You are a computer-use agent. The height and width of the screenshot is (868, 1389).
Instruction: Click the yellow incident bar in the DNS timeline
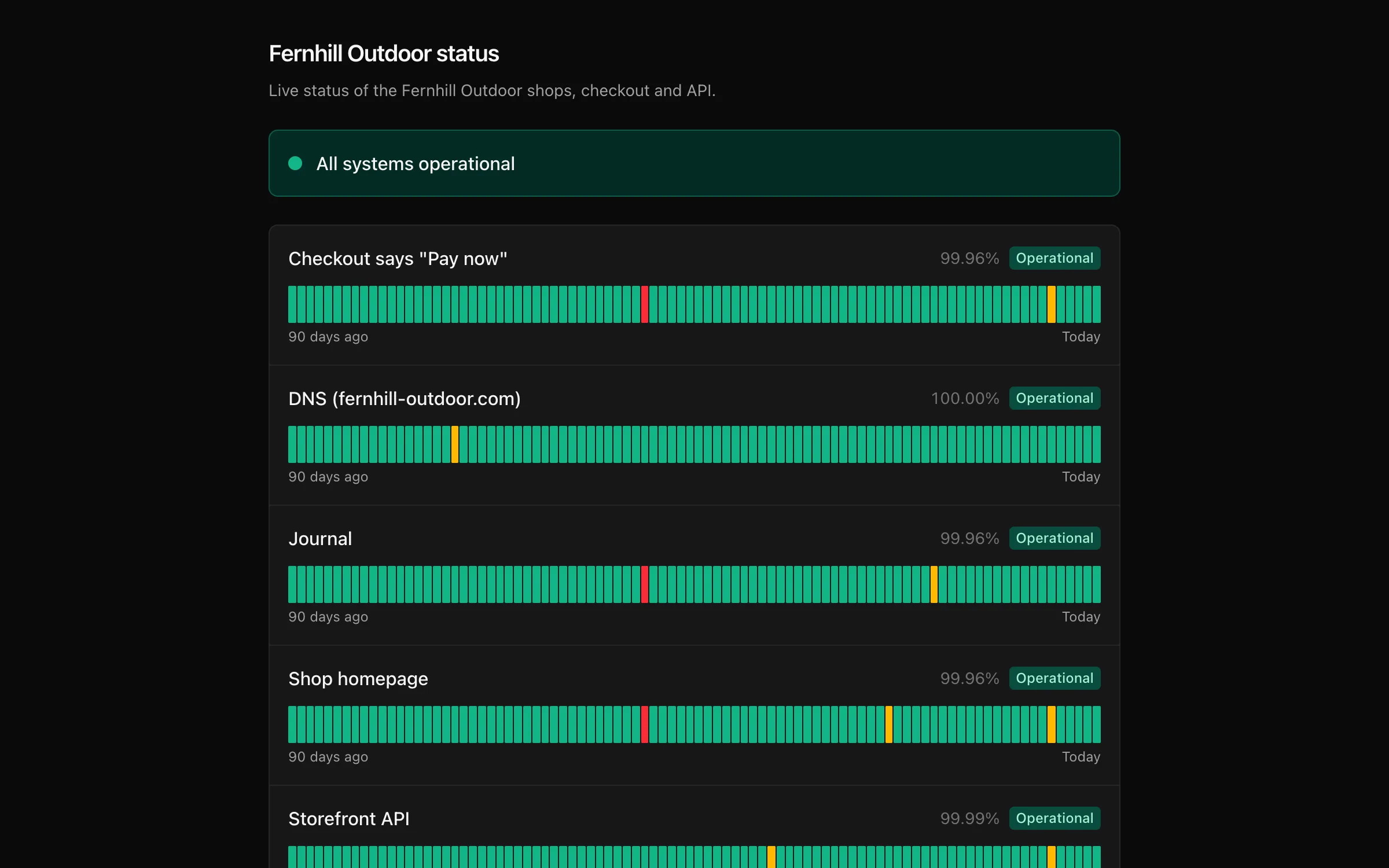(x=455, y=444)
